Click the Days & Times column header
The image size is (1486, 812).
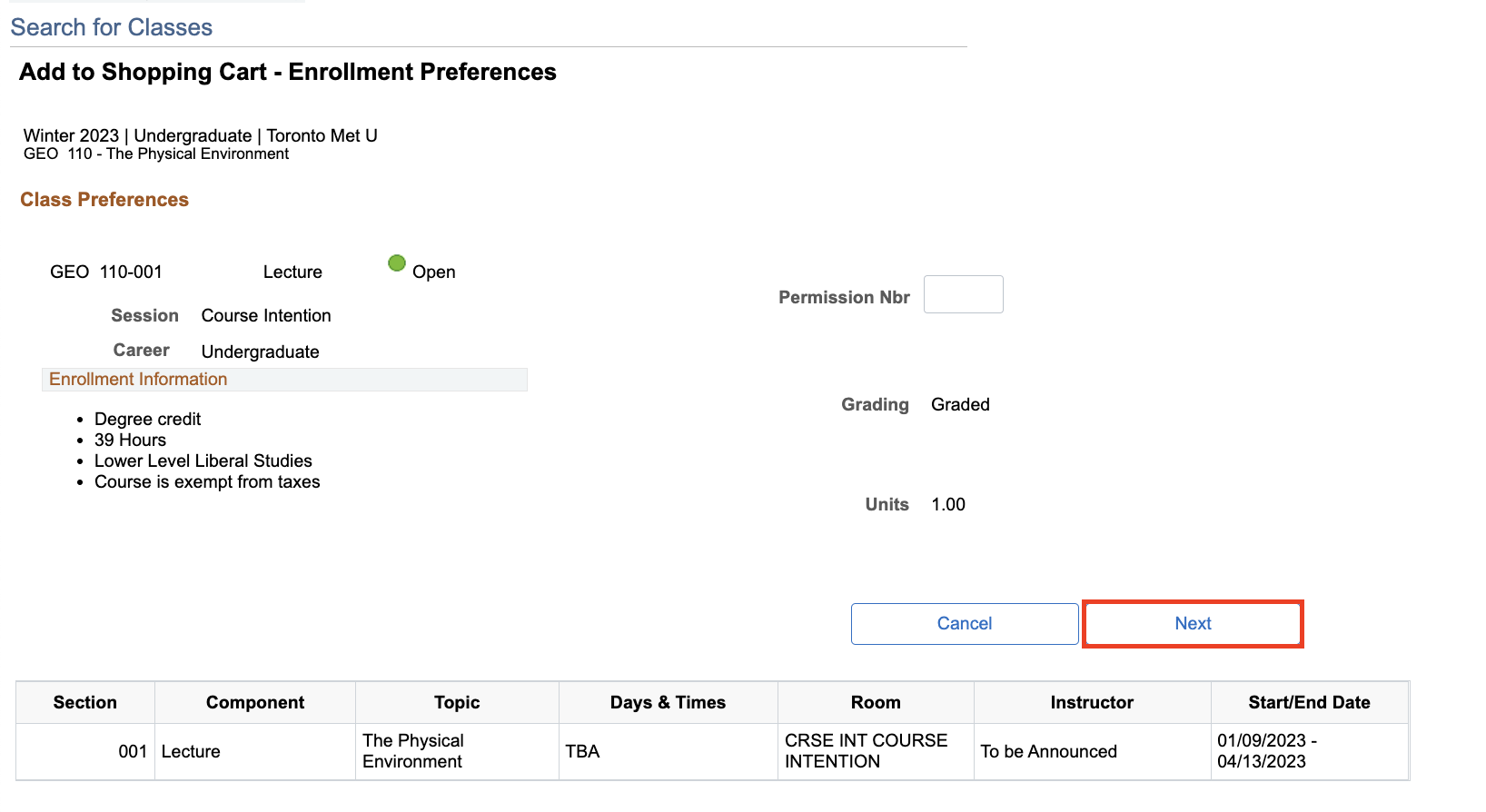pyautogui.click(x=668, y=702)
